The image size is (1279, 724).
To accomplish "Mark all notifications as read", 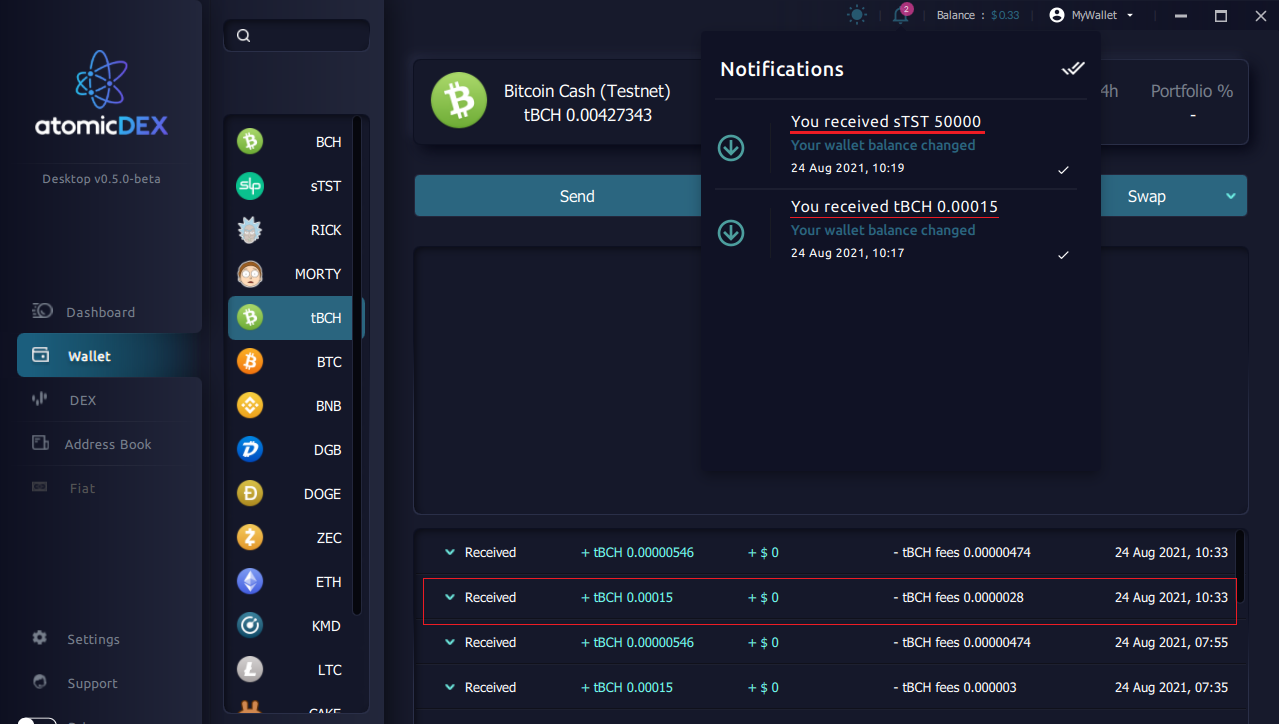I will point(1073,68).
